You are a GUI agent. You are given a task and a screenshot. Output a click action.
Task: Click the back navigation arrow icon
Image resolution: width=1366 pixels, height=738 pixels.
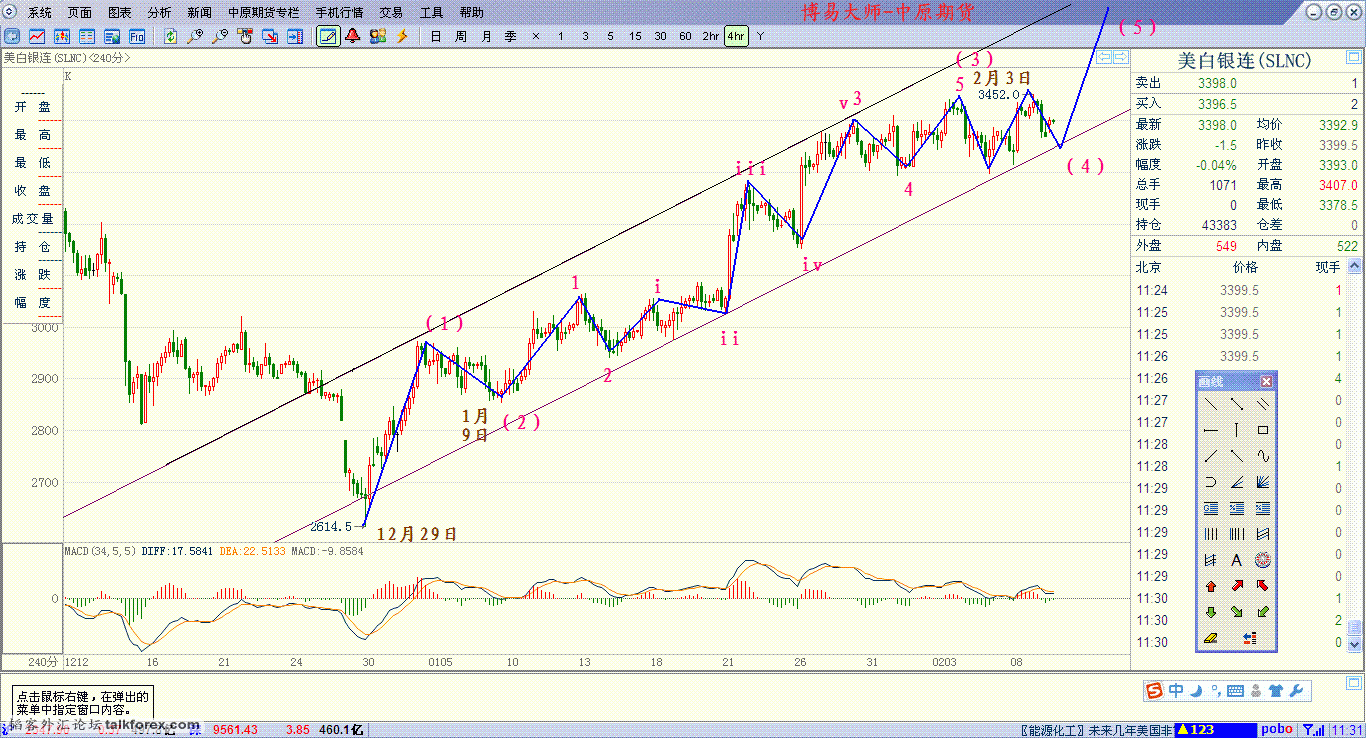[x=12, y=36]
